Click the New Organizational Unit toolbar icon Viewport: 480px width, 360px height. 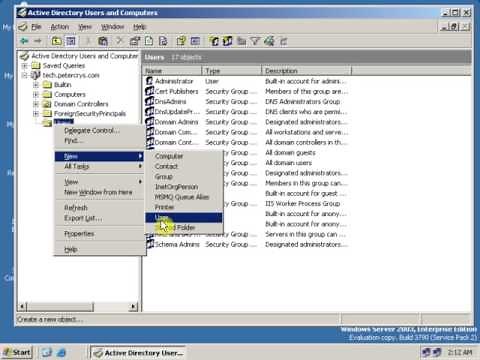click(241, 41)
